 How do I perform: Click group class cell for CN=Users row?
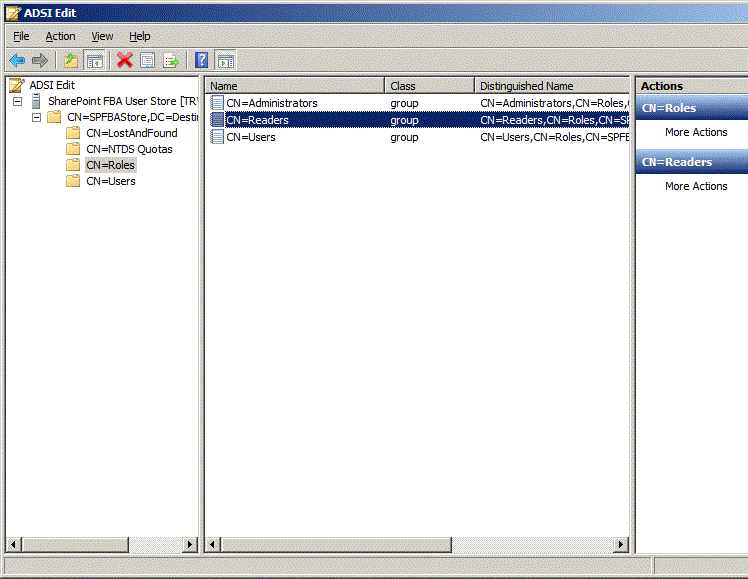[x=404, y=137]
